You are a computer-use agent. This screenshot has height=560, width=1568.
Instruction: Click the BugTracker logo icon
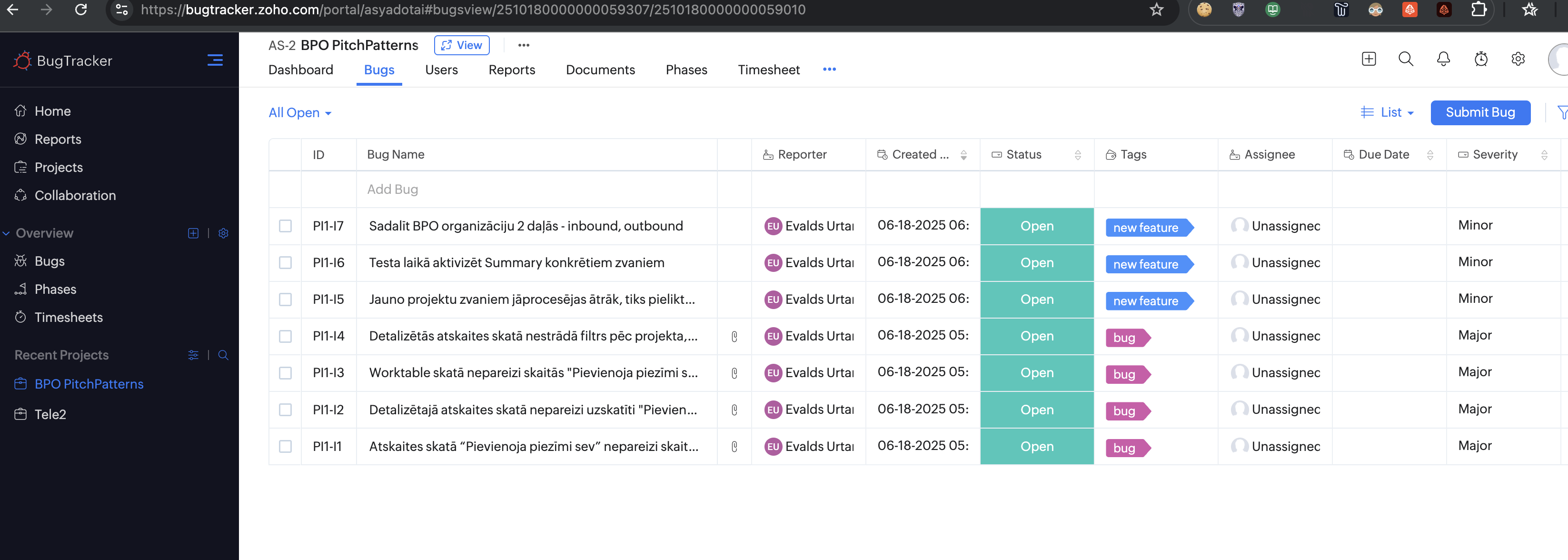[x=22, y=60]
